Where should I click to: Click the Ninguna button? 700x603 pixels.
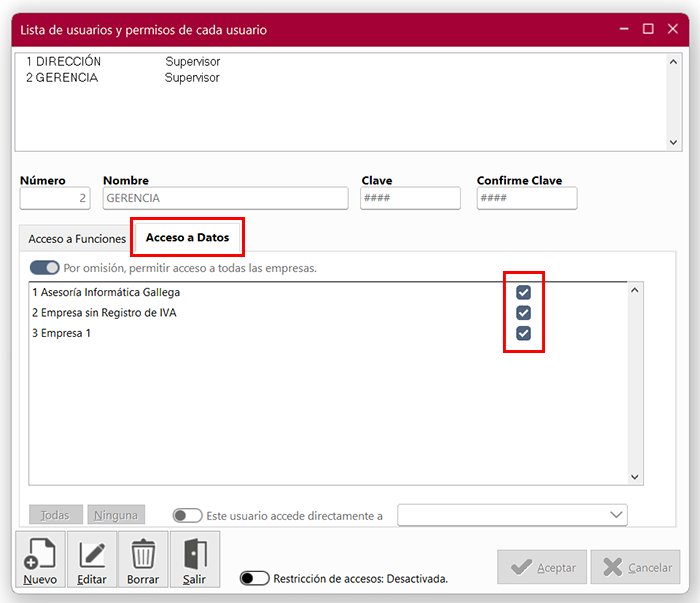click(116, 515)
